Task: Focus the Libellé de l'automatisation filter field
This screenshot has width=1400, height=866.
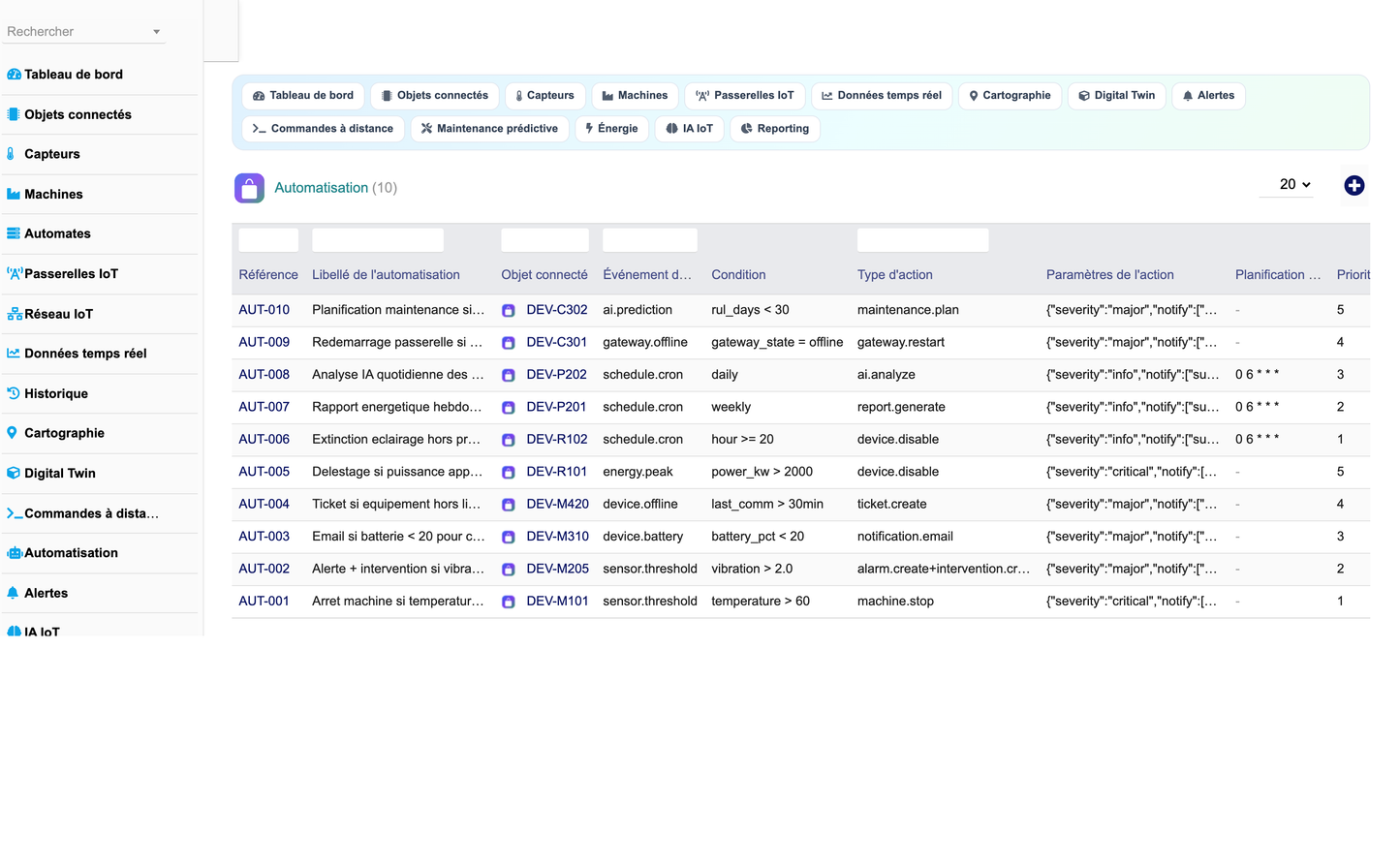Action: pos(378,240)
